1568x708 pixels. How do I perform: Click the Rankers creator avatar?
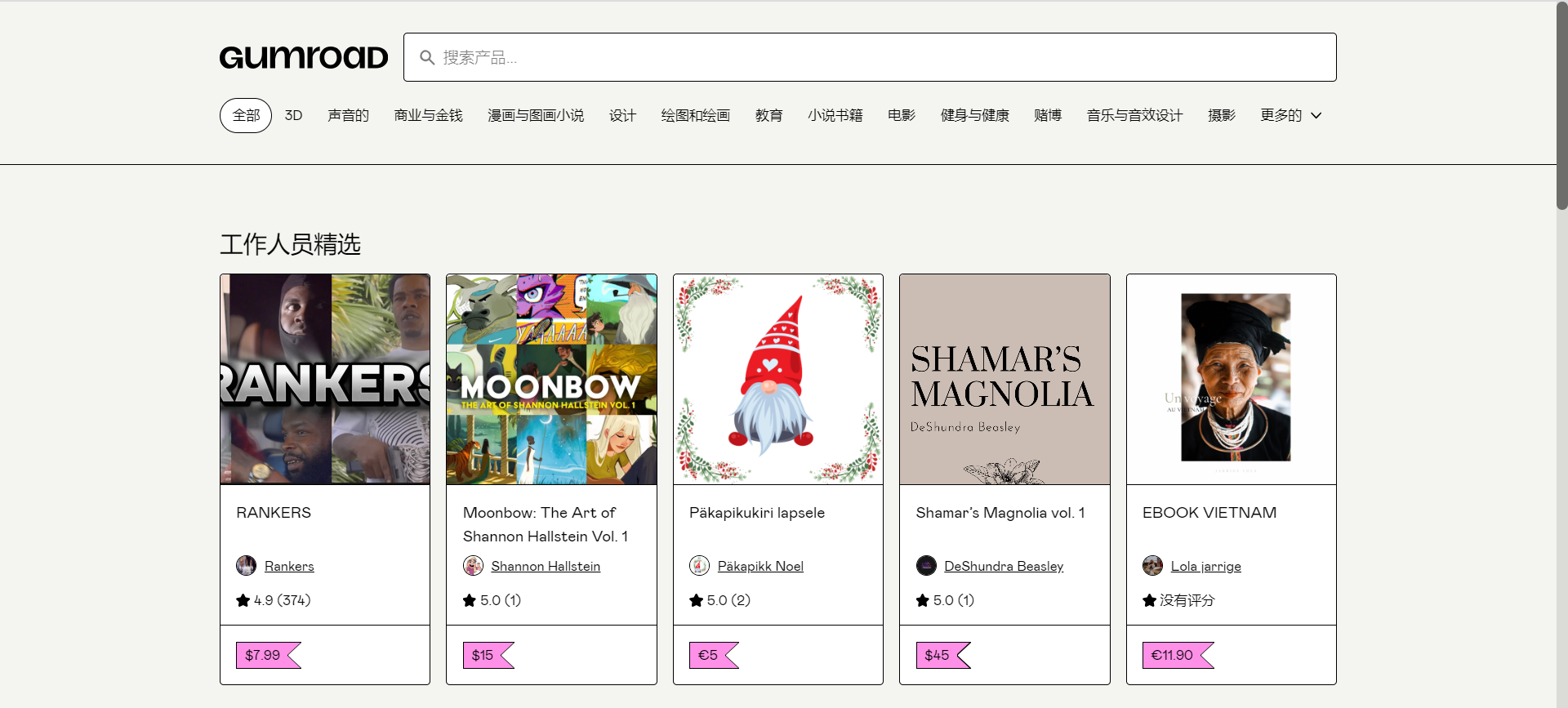click(246, 565)
